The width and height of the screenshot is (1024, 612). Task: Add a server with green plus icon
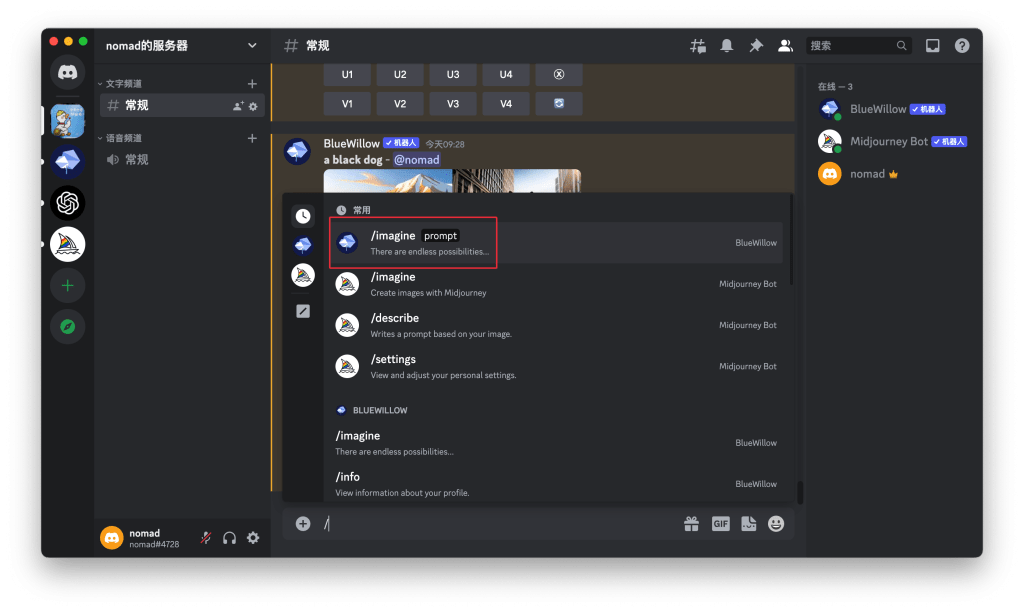pos(67,285)
